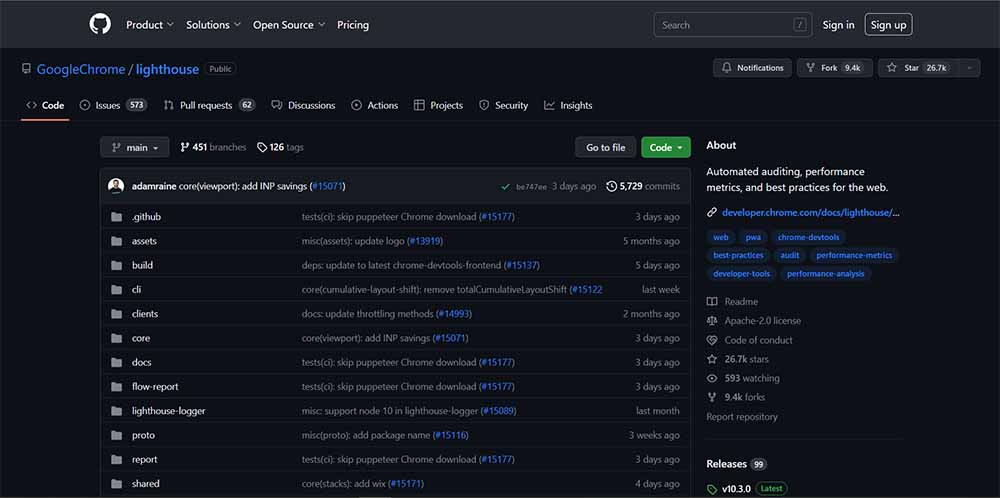Open the Releases 99 heading link
Viewport: 1000px width, 498px height.
pos(737,464)
